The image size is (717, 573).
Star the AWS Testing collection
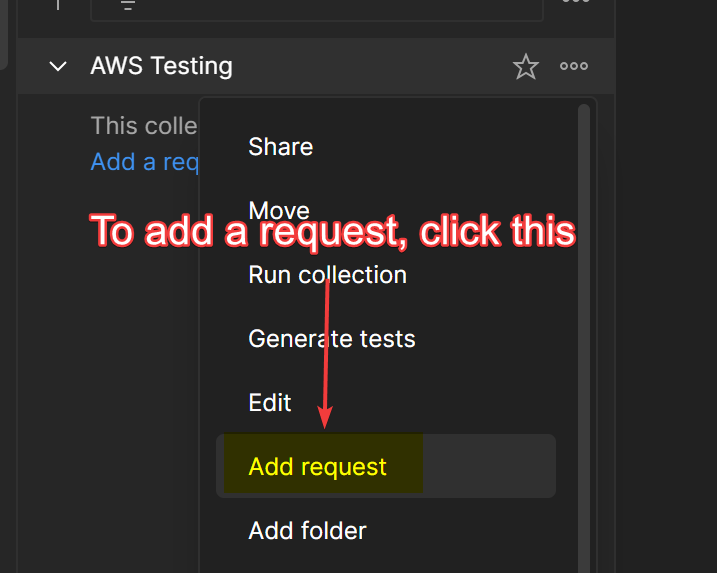(525, 67)
